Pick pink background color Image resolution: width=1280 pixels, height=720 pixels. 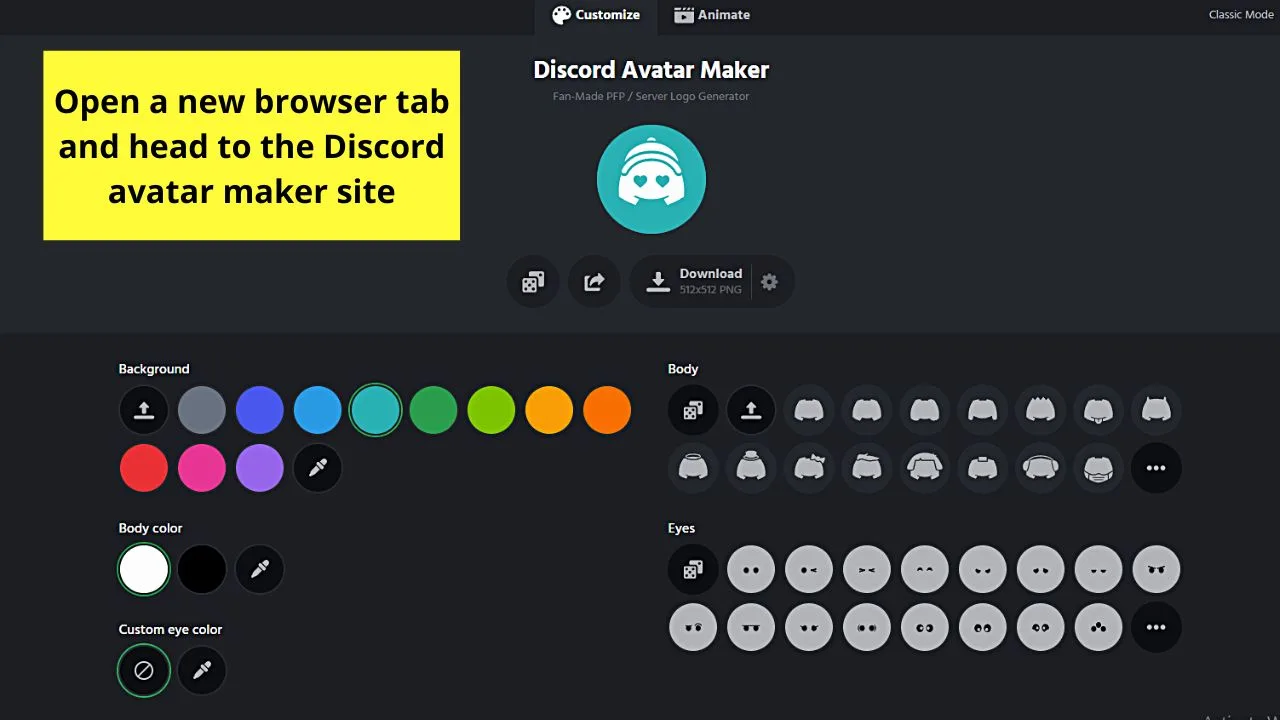point(202,468)
